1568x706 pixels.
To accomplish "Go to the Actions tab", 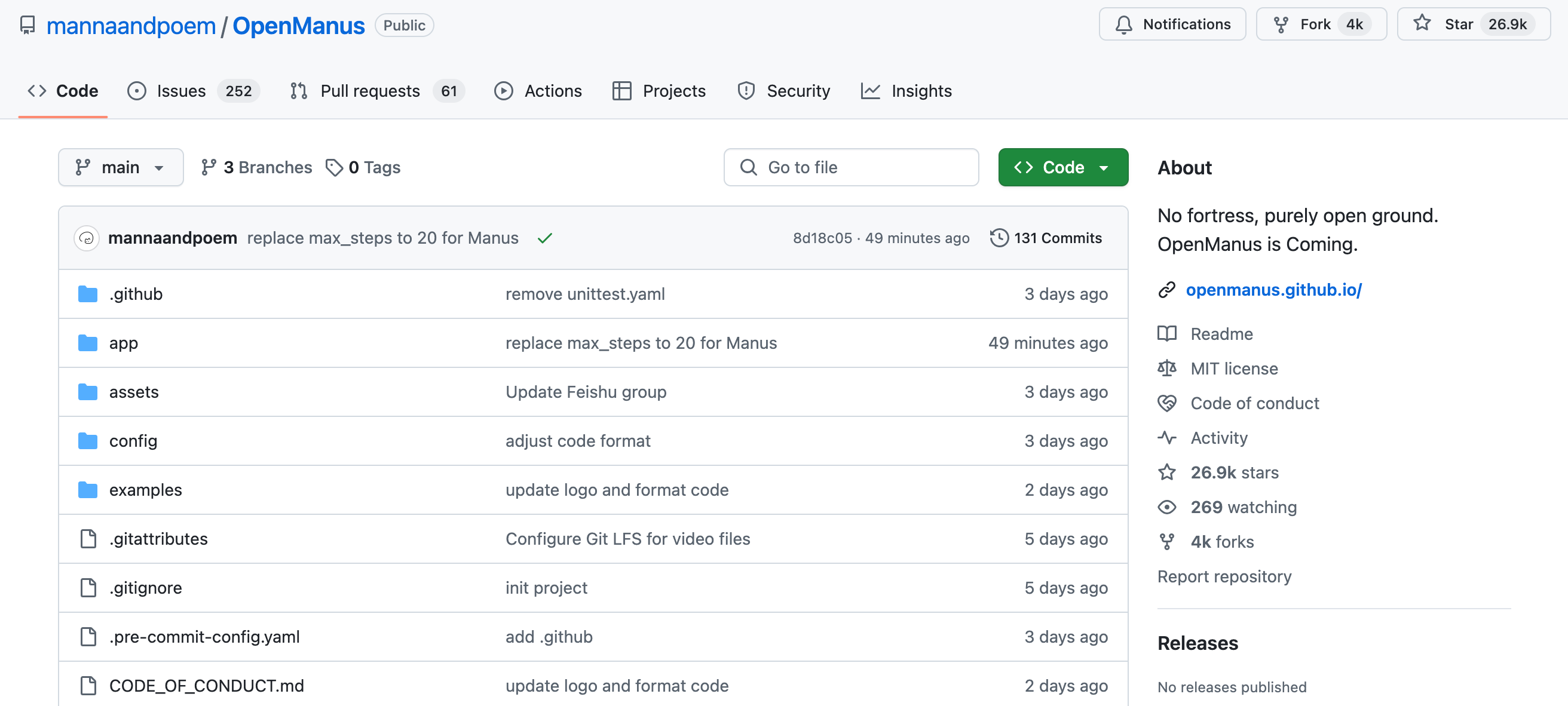I will (538, 91).
